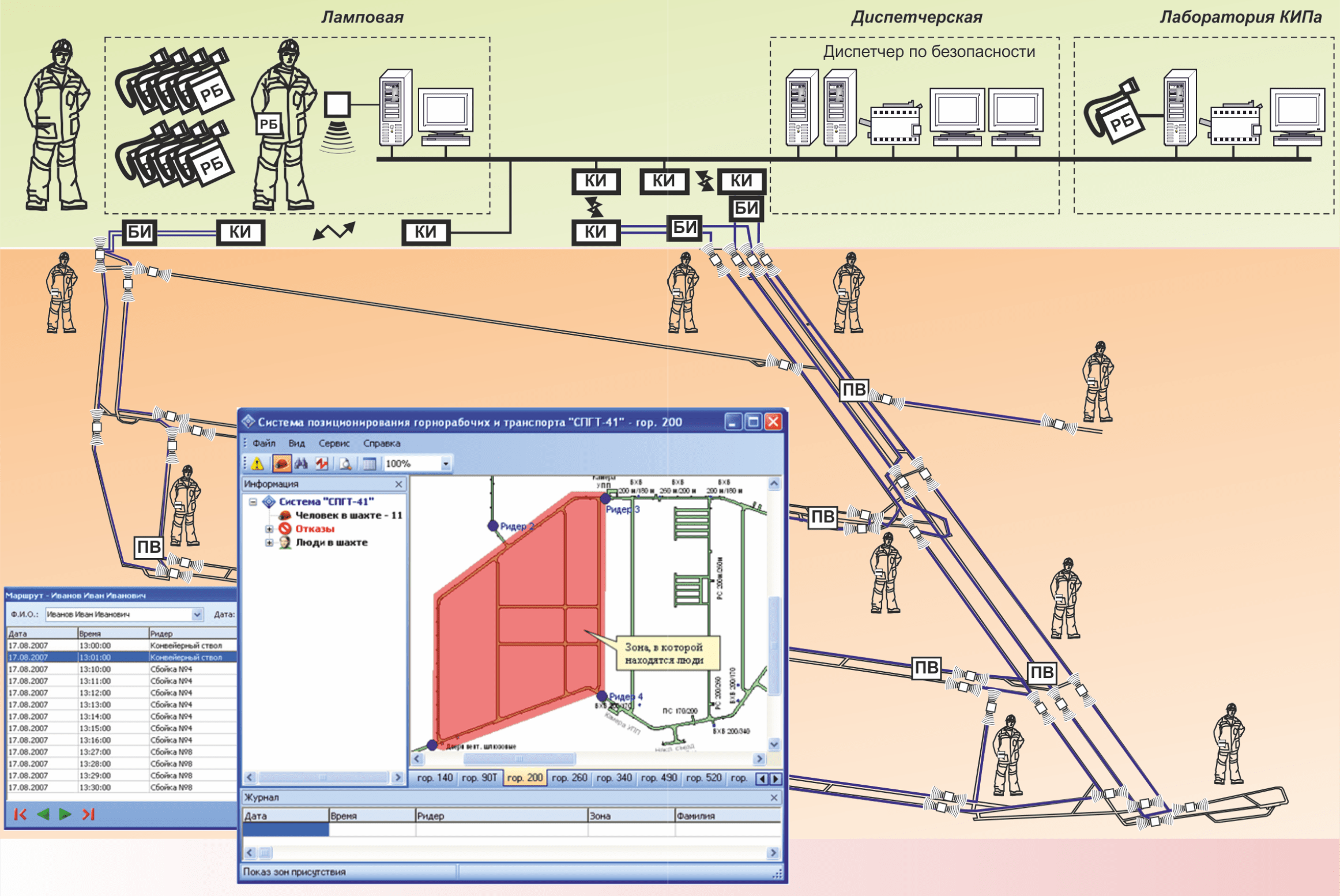Click the binoculars search toolbar icon
This screenshot has width=1340, height=896.
point(302,464)
